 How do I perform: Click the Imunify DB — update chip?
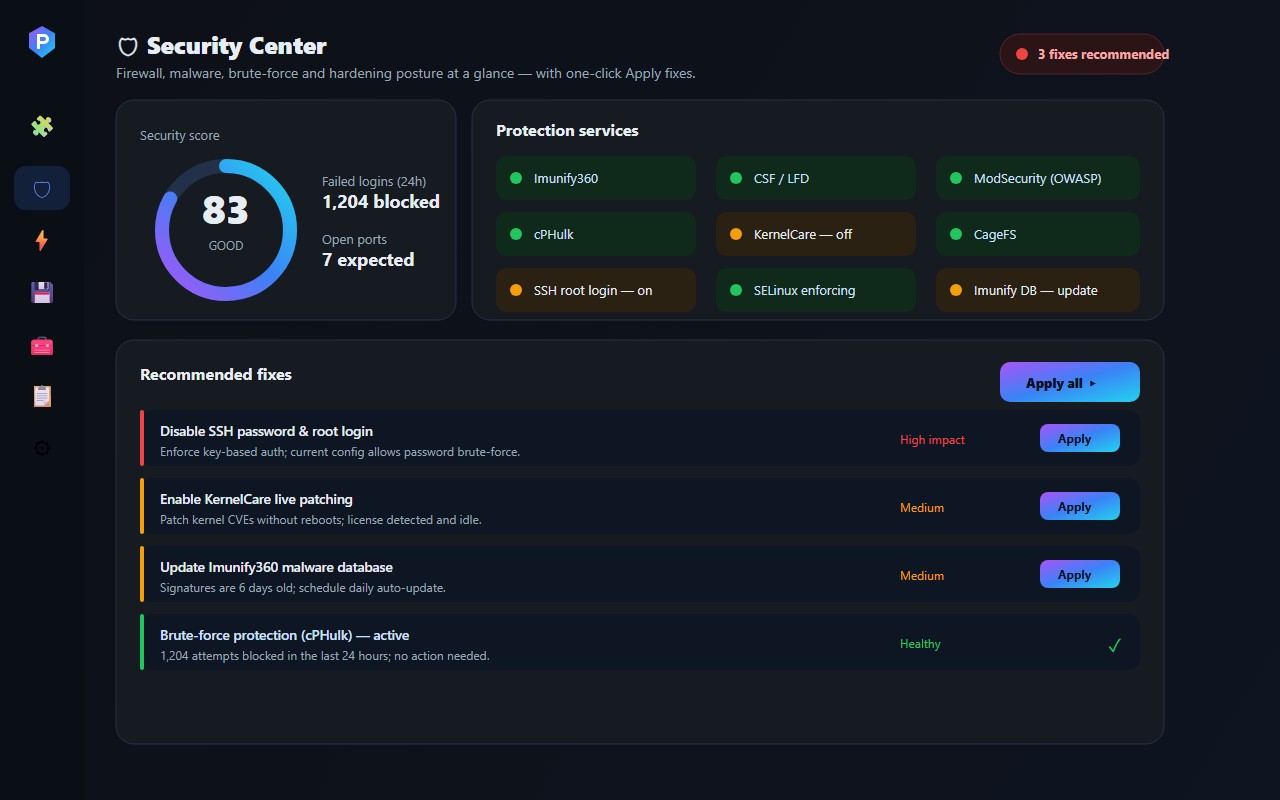(x=1038, y=290)
